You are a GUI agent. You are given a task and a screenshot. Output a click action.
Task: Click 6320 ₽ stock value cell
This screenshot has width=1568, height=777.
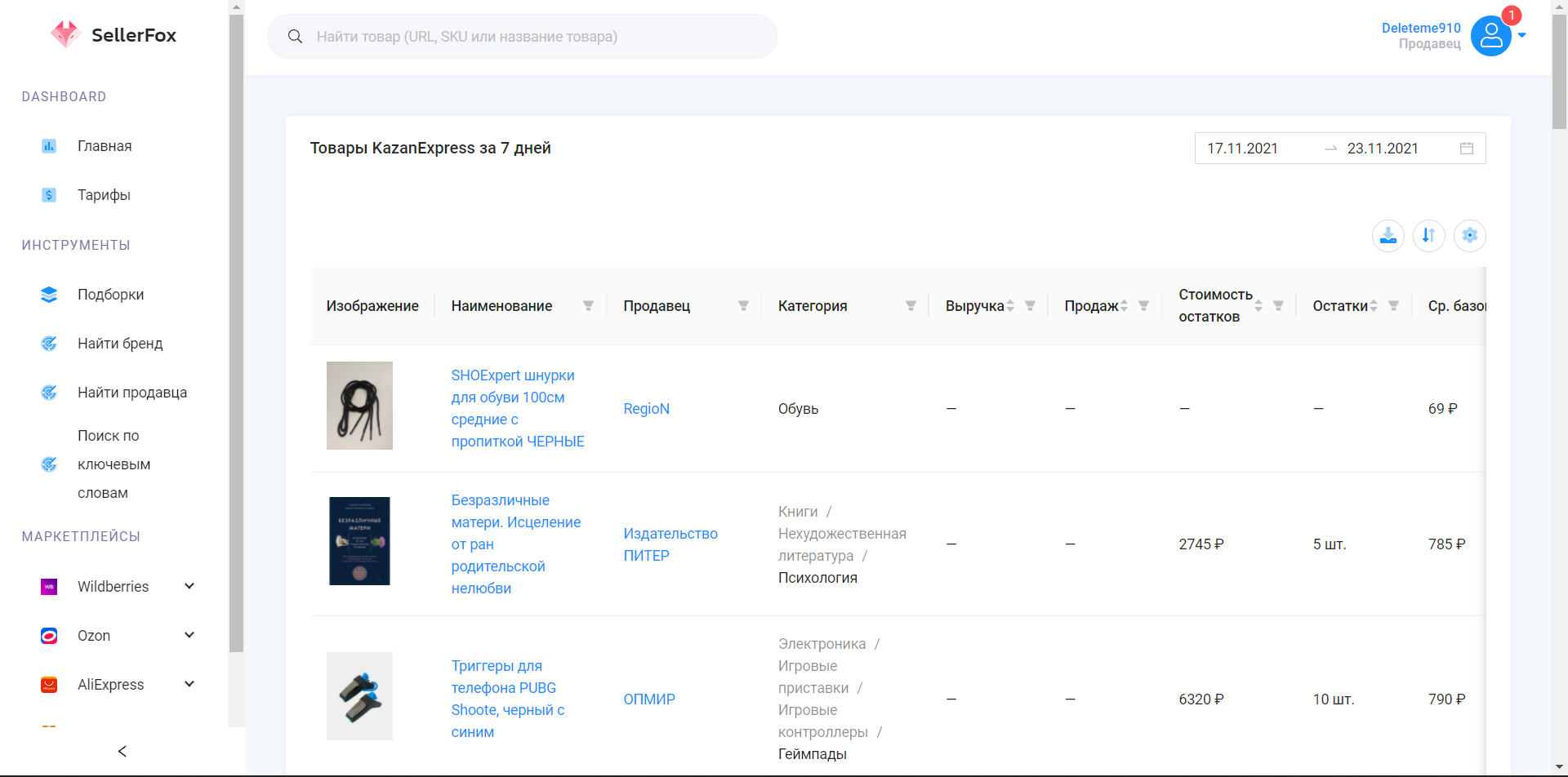click(x=1200, y=699)
